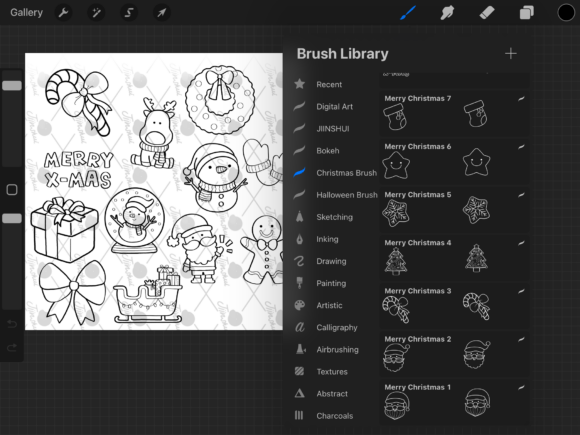Screen dimensions: 580x435
Task: Select the Paint brush tool
Action: 408,13
